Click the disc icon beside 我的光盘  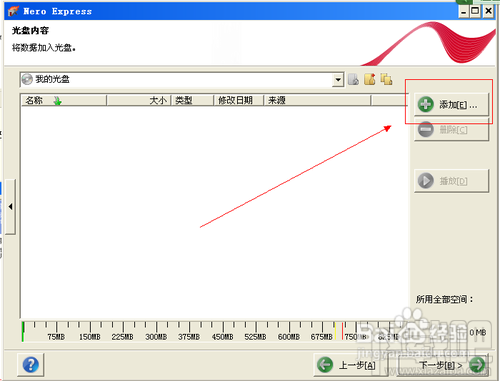27,79
